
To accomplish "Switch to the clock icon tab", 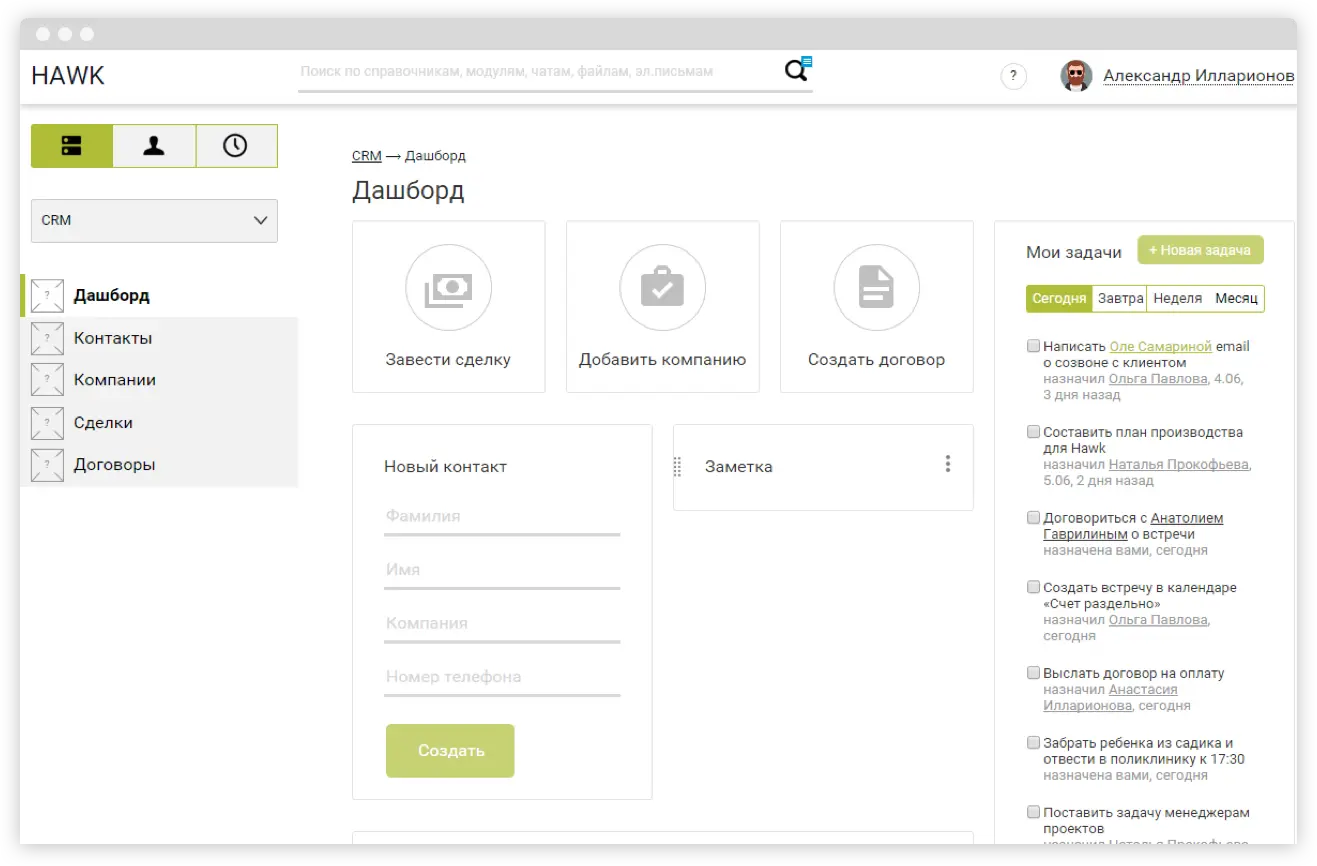I will click(236, 146).
